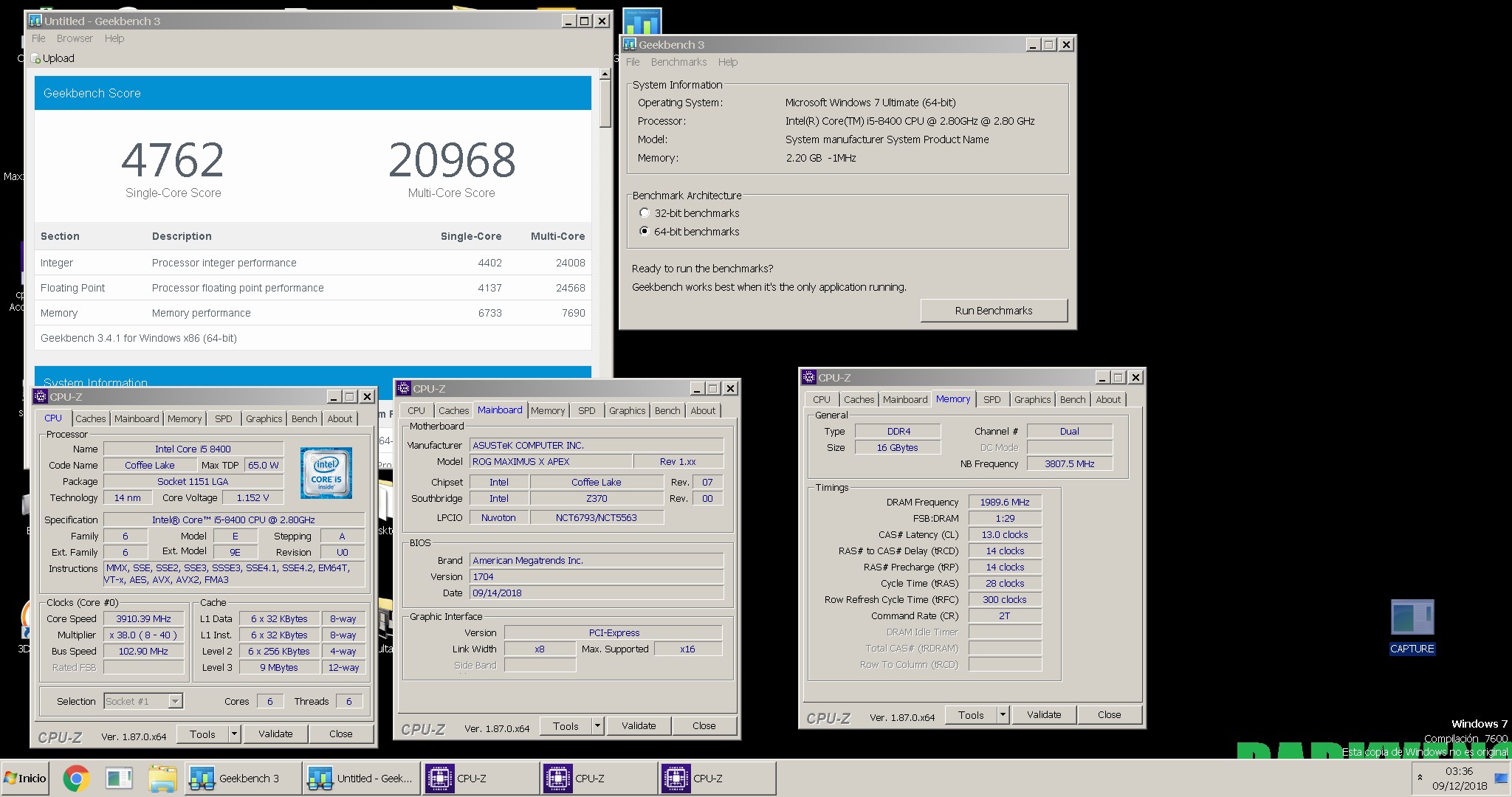The height and width of the screenshot is (797, 1512).
Task: Click BIOS version field 1704
Action: (x=597, y=576)
